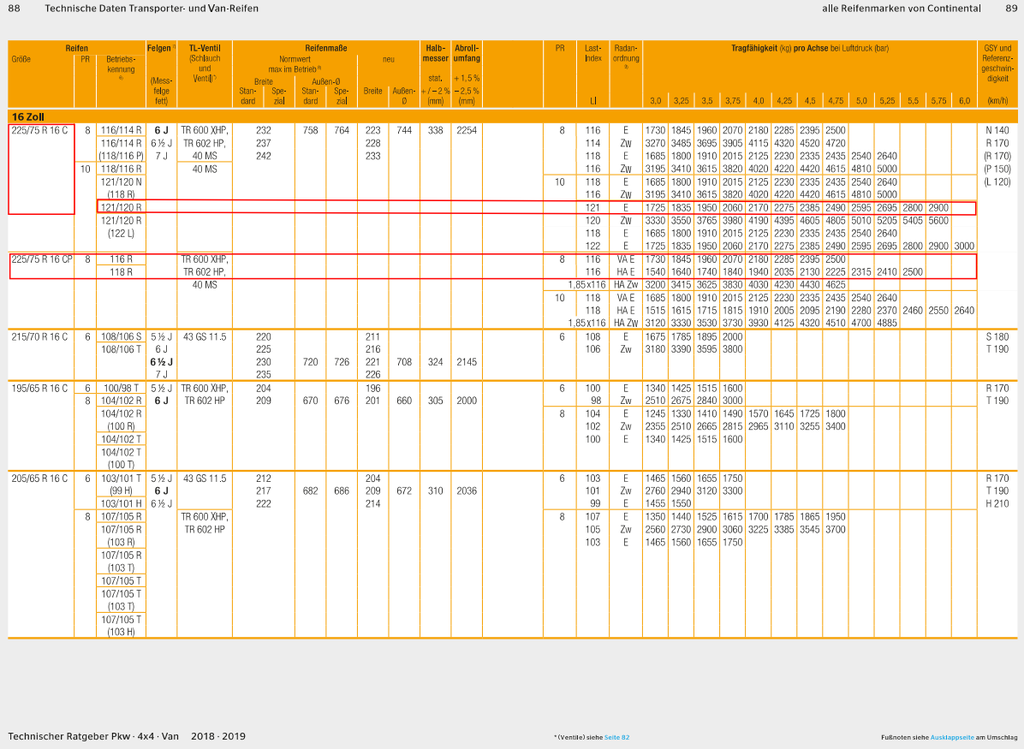Click service description '121/120 N'
Screen dimensions: 1024x749
[x=121, y=182]
